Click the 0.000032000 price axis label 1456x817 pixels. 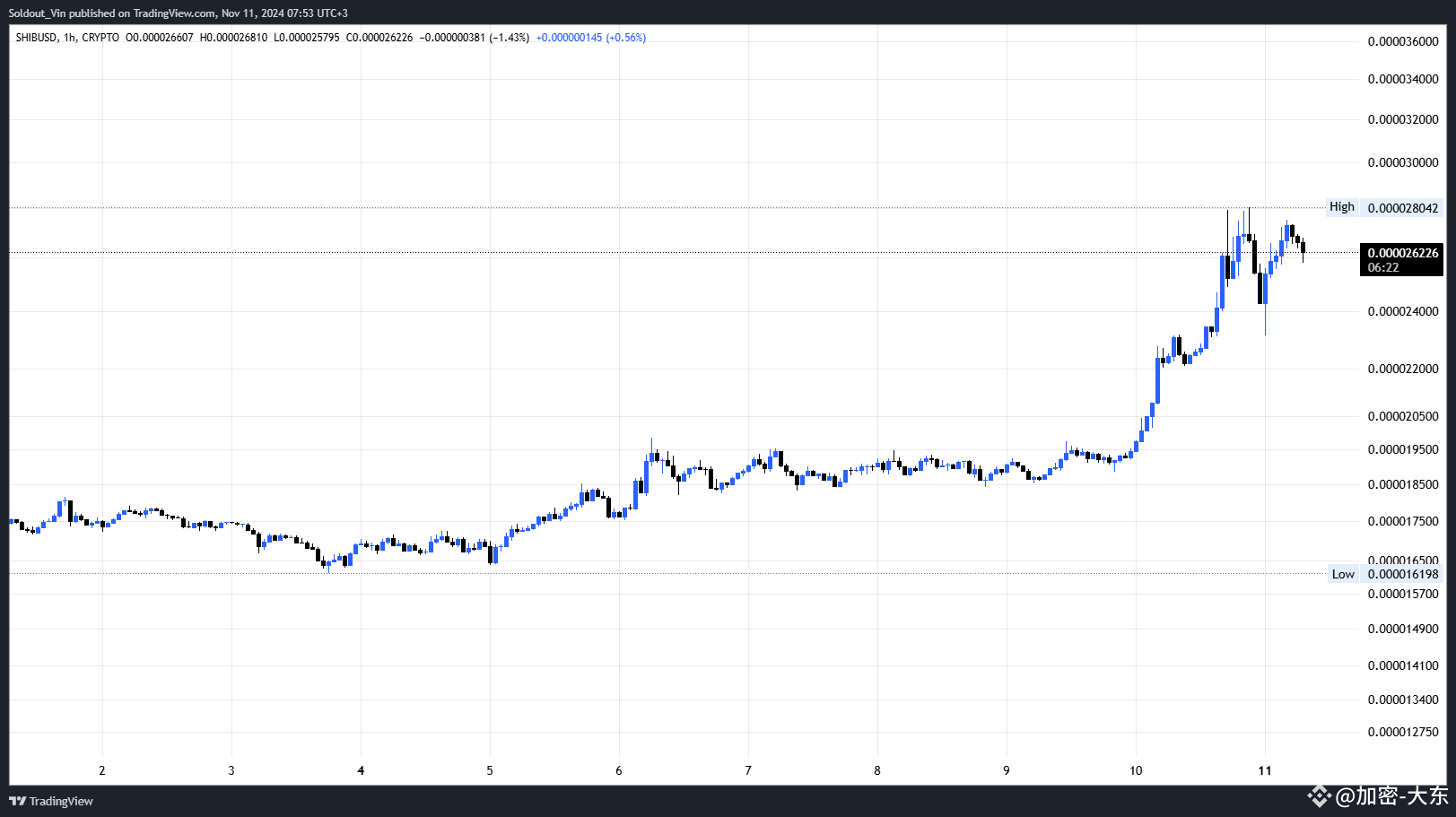point(1403,119)
